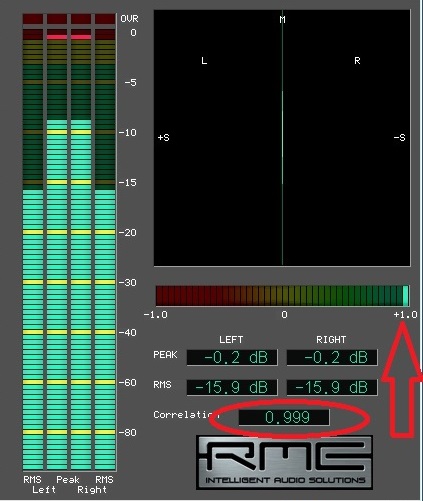Click the 'LEFT' column header
The image size is (423, 501).
point(231,340)
